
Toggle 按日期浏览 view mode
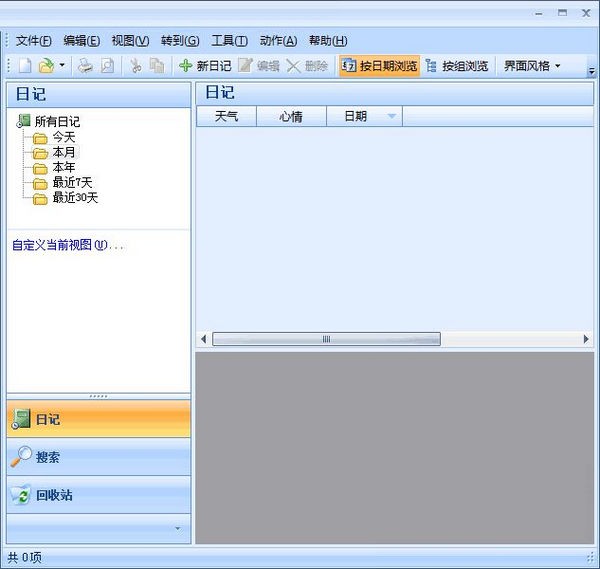point(379,66)
